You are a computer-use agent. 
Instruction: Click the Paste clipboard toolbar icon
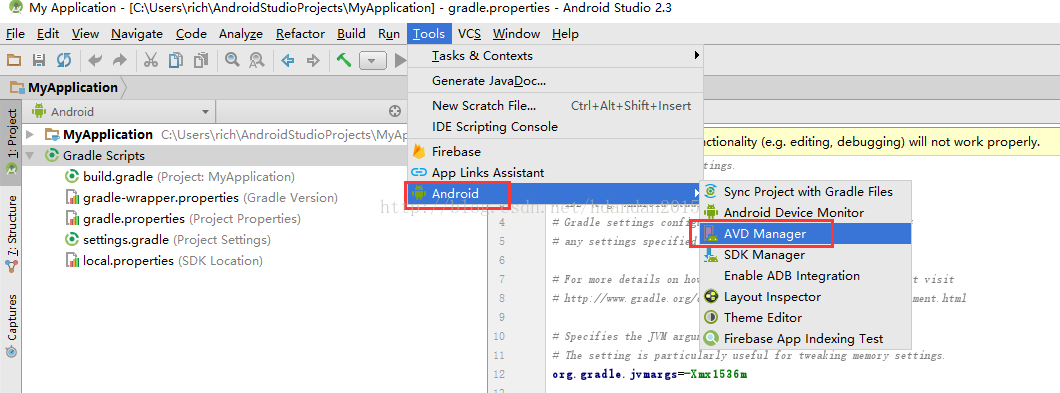[x=201, y=61]
